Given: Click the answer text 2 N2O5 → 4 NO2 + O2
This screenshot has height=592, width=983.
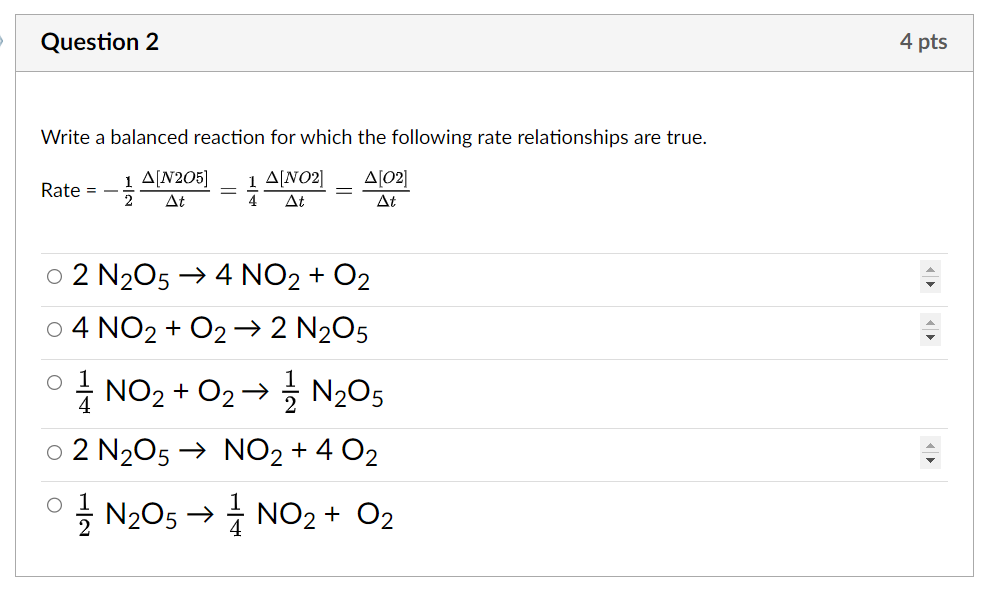Looking at the screenshot, I should tap(221, 277).
